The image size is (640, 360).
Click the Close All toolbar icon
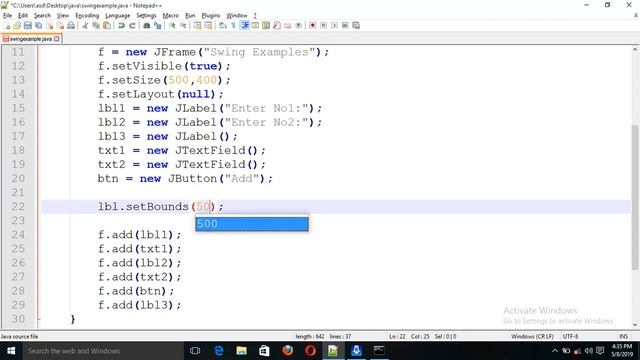[60, 25]
